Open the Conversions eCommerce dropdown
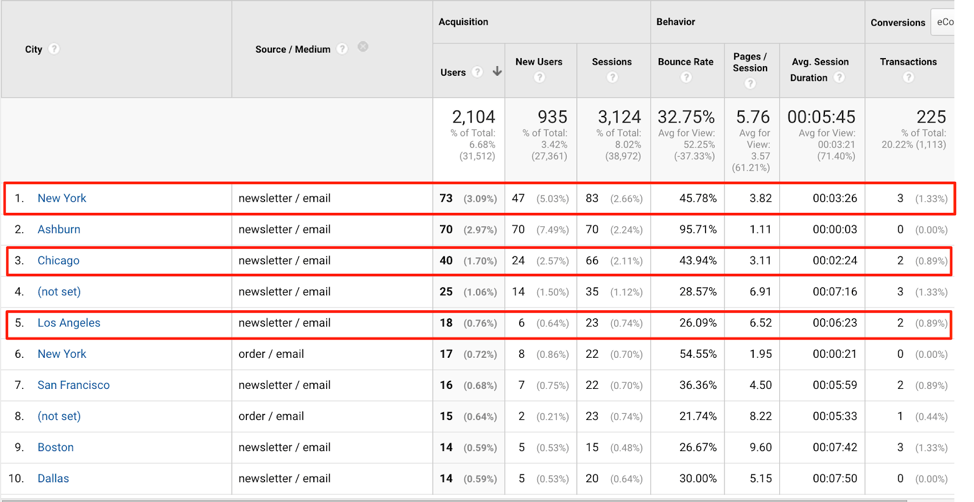The width and height of the screenshot is (974, 502). (942, 22)
